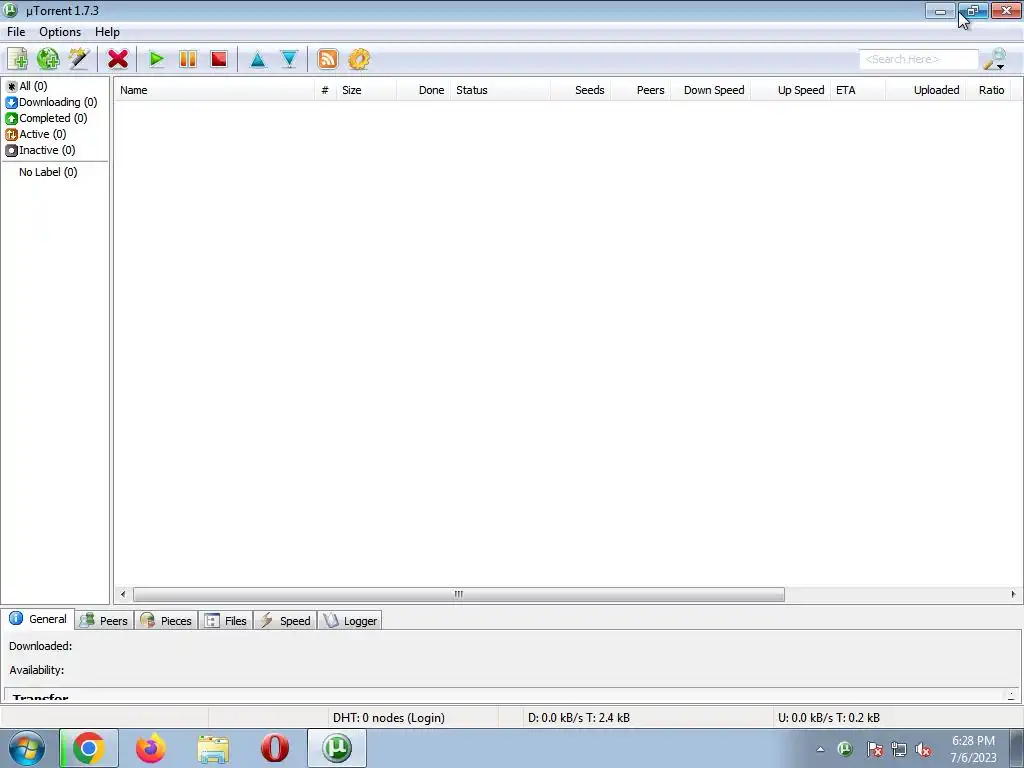
Task: Sort by the Peers column header
Action: 641,90
